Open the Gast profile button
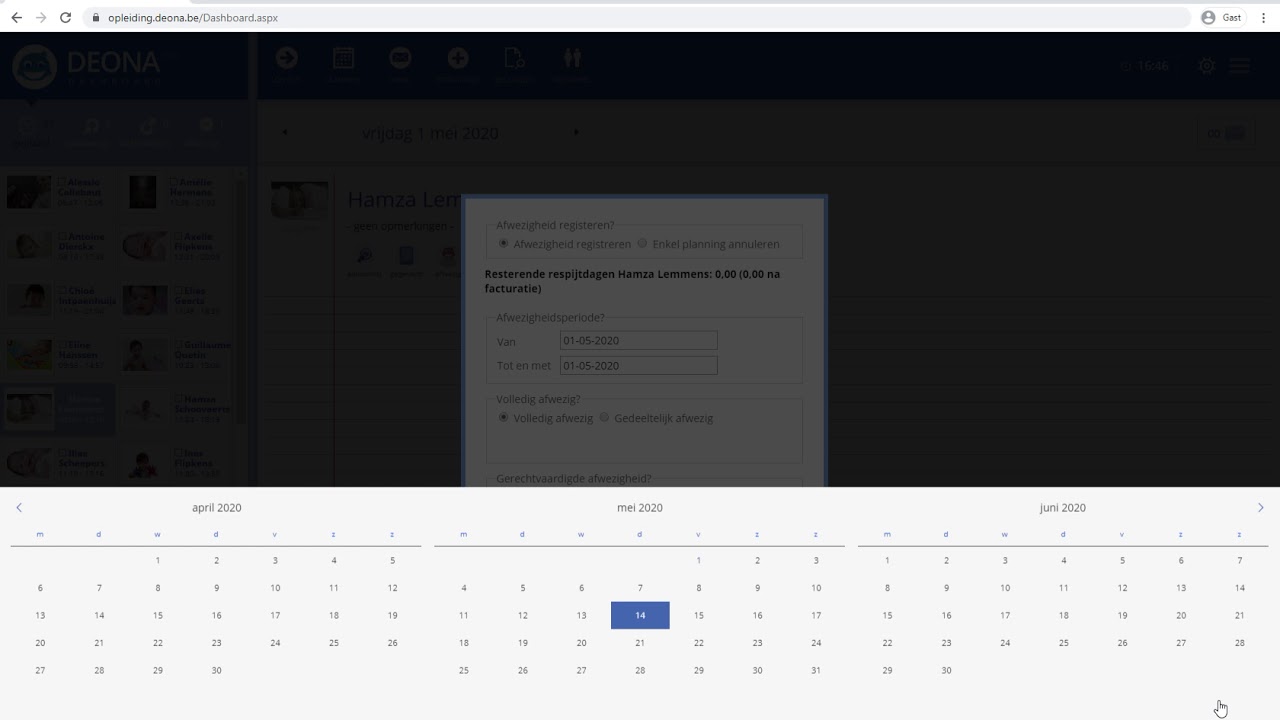 pos(1222,17)
